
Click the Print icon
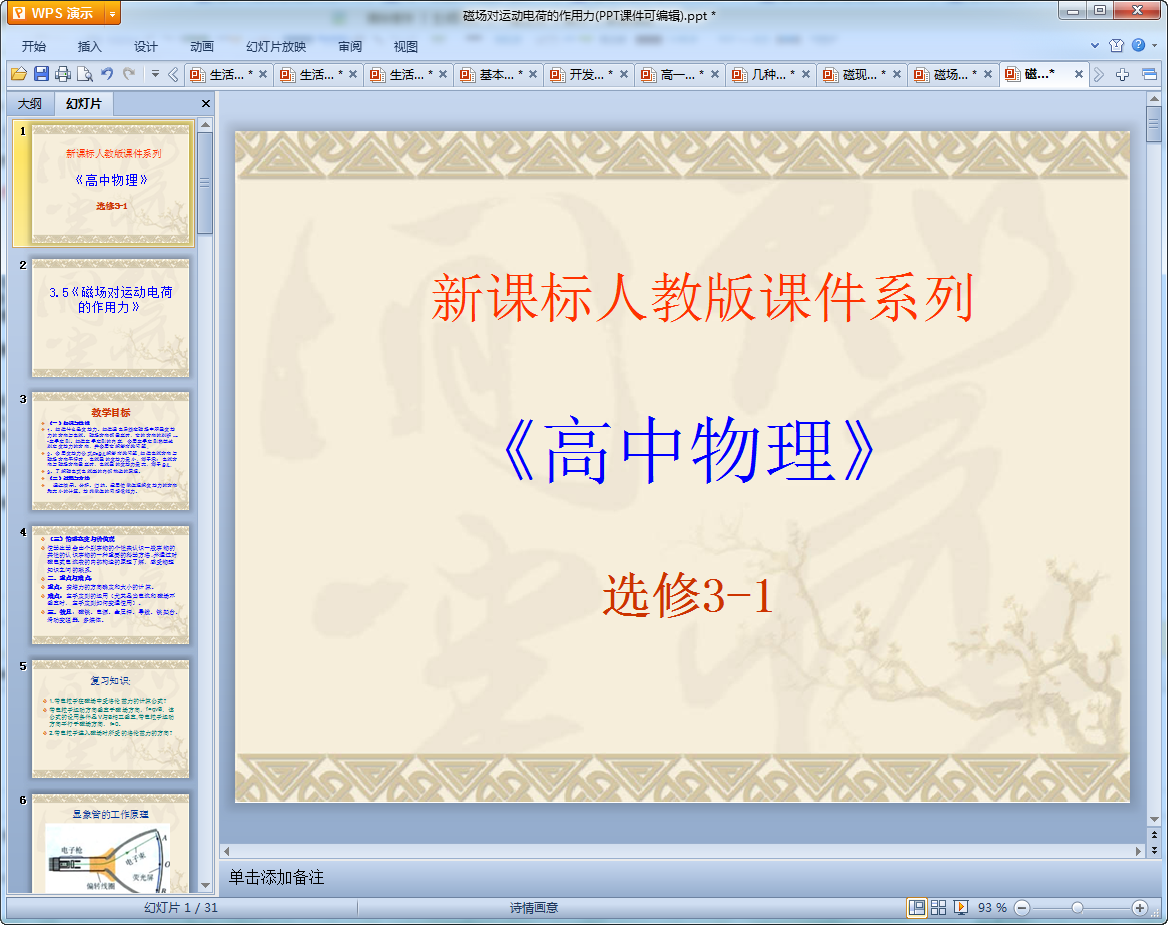62,73
